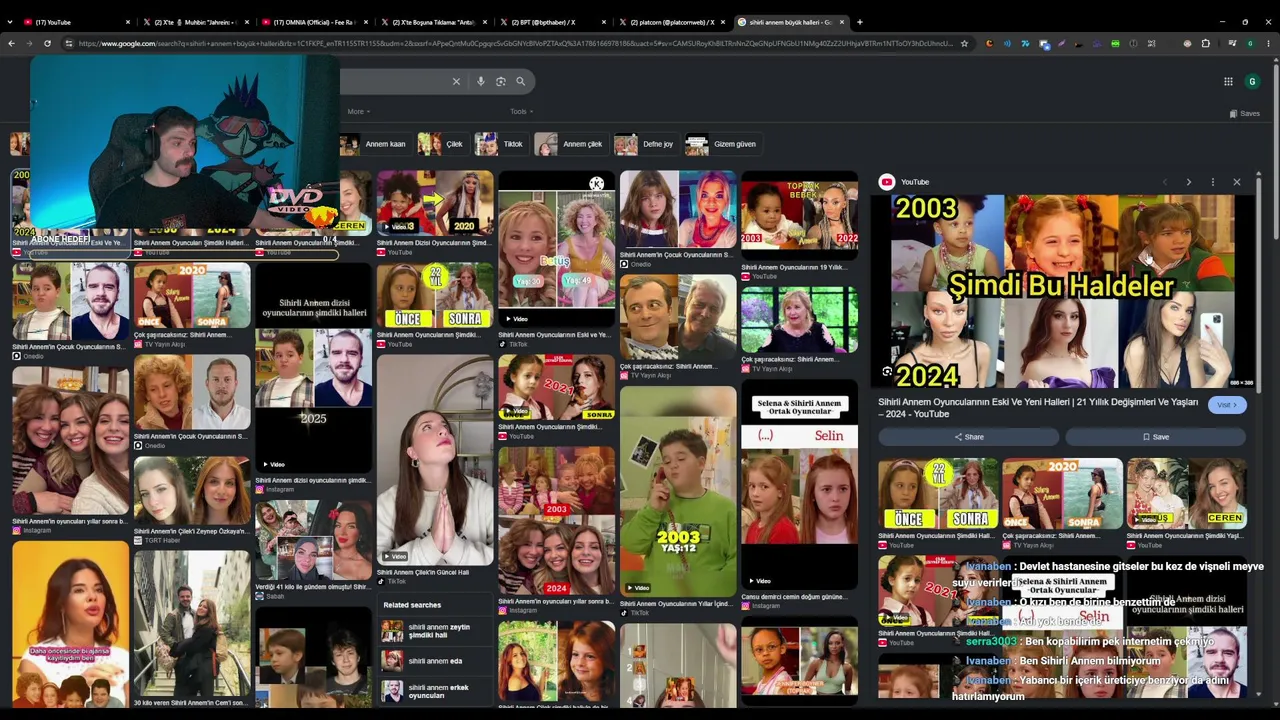The height and width of the screenshot is (720, 1280).
Task: Share the previewed image
Action: 968,437
